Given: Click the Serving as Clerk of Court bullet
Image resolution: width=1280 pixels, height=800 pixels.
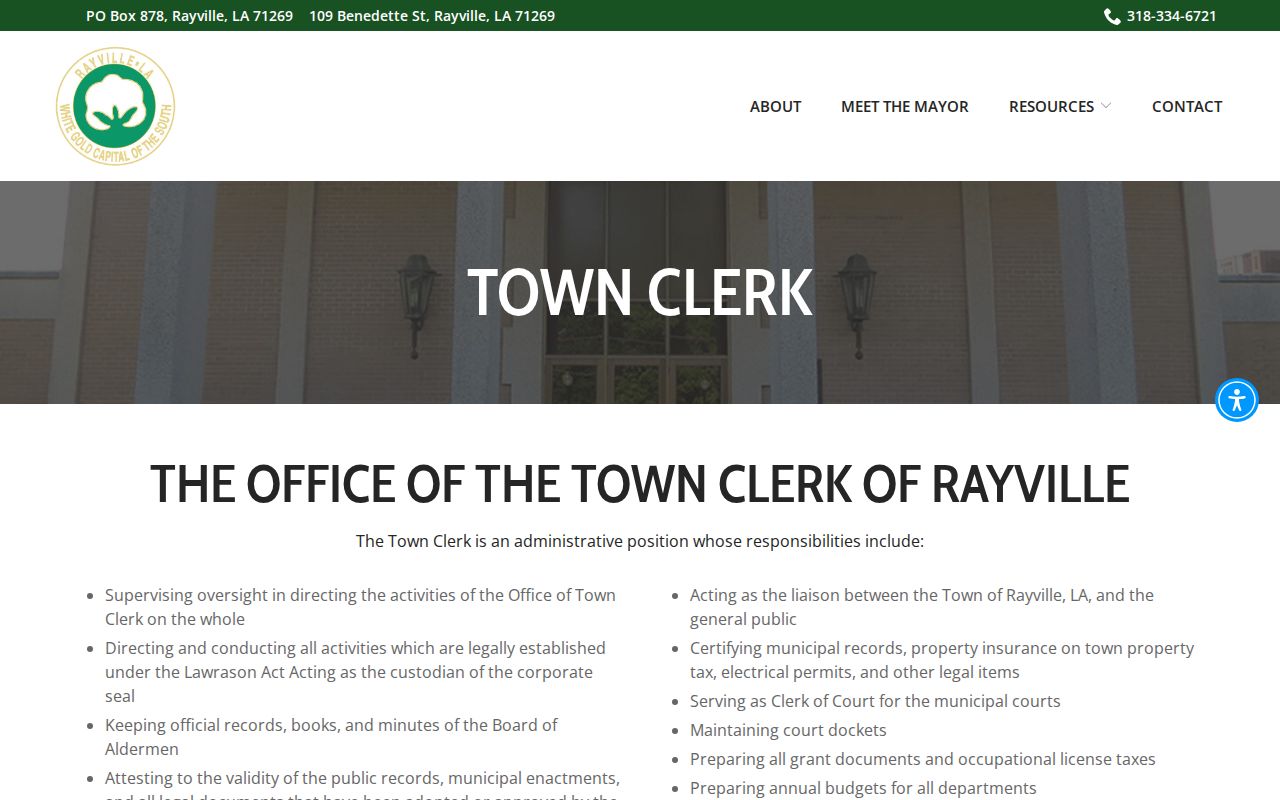Looking at the screenshot, I should 875,701.
